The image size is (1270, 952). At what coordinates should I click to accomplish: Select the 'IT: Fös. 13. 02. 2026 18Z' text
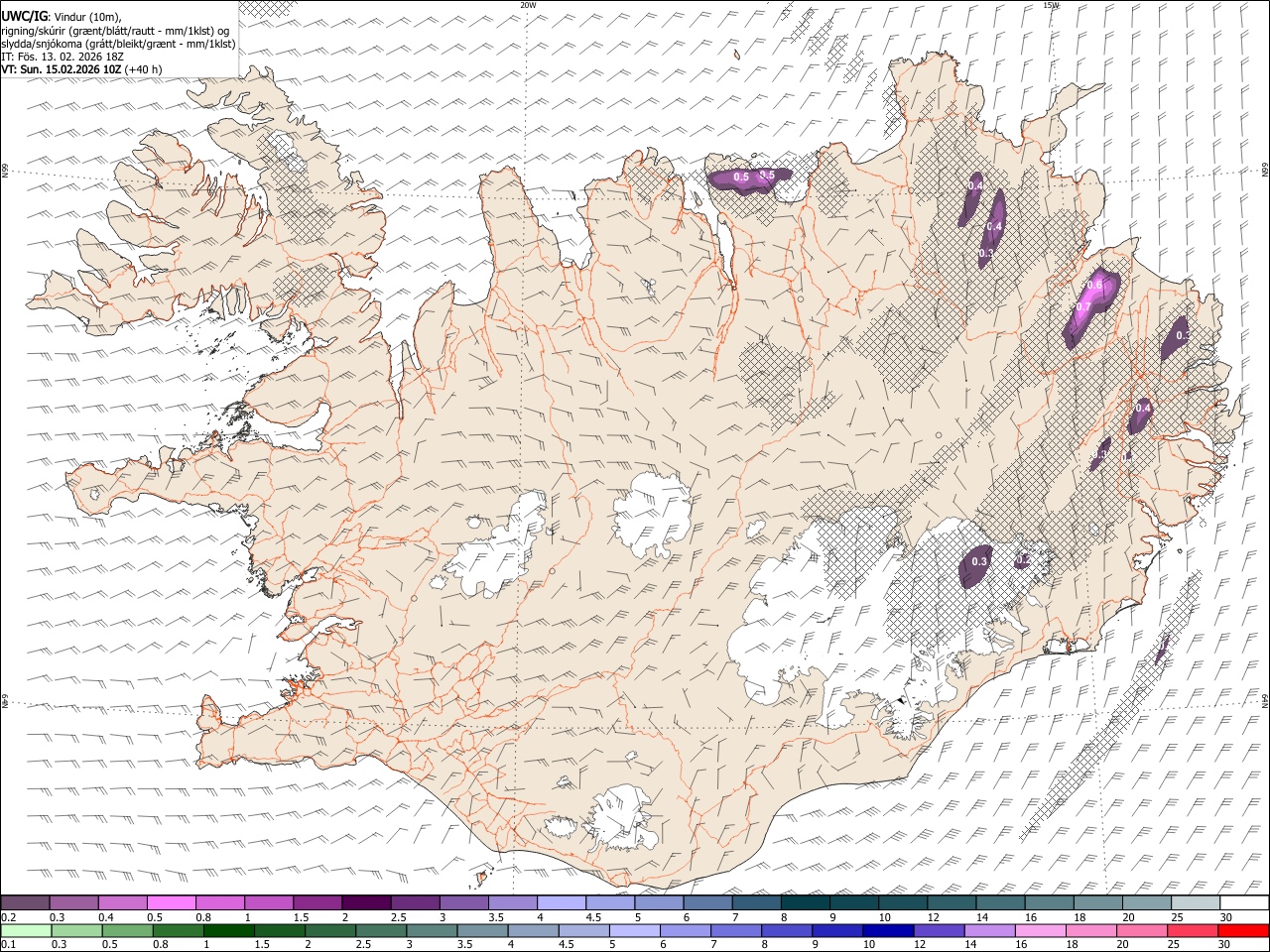tap(62, 57)
